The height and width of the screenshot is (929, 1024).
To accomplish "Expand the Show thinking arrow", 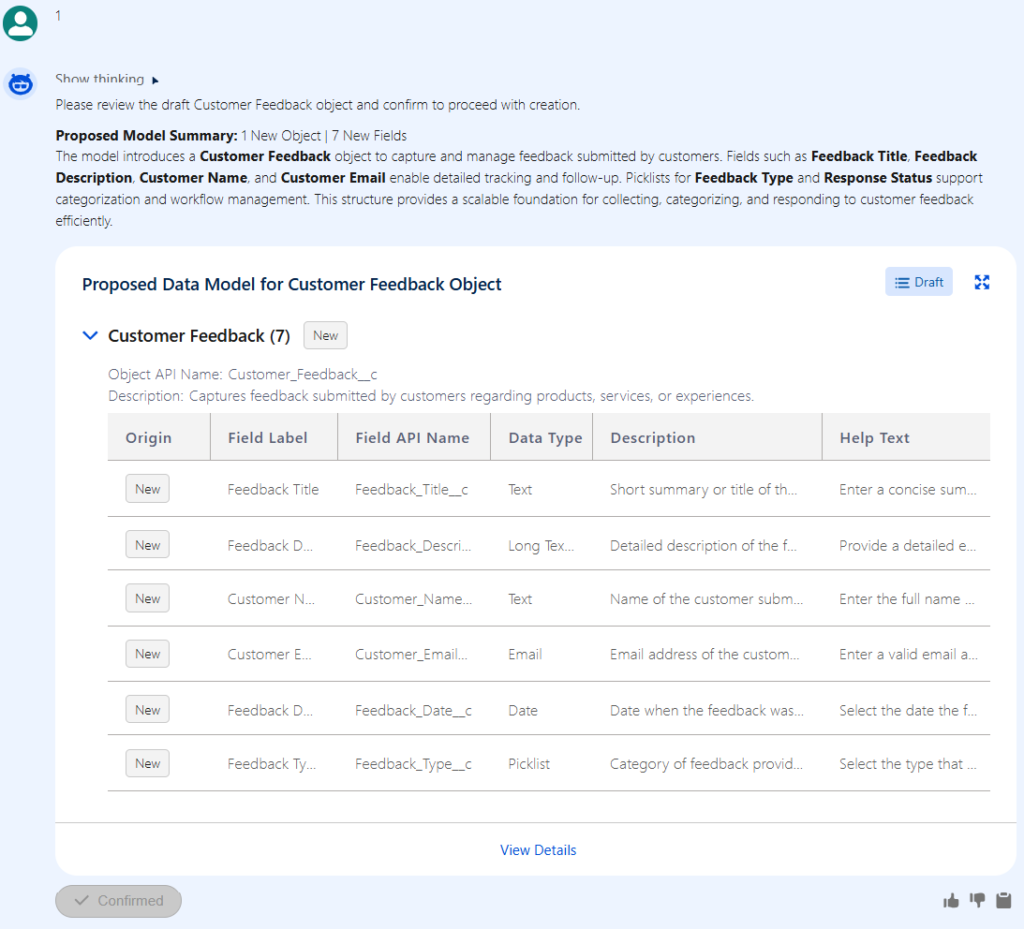I will pos(155,80).
